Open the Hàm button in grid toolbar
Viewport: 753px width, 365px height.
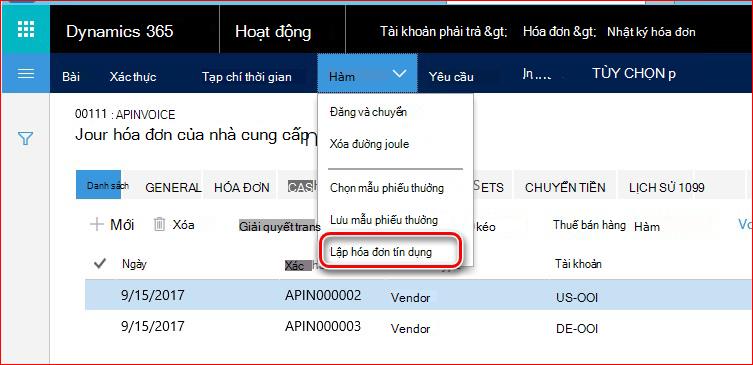coord(647,226)
